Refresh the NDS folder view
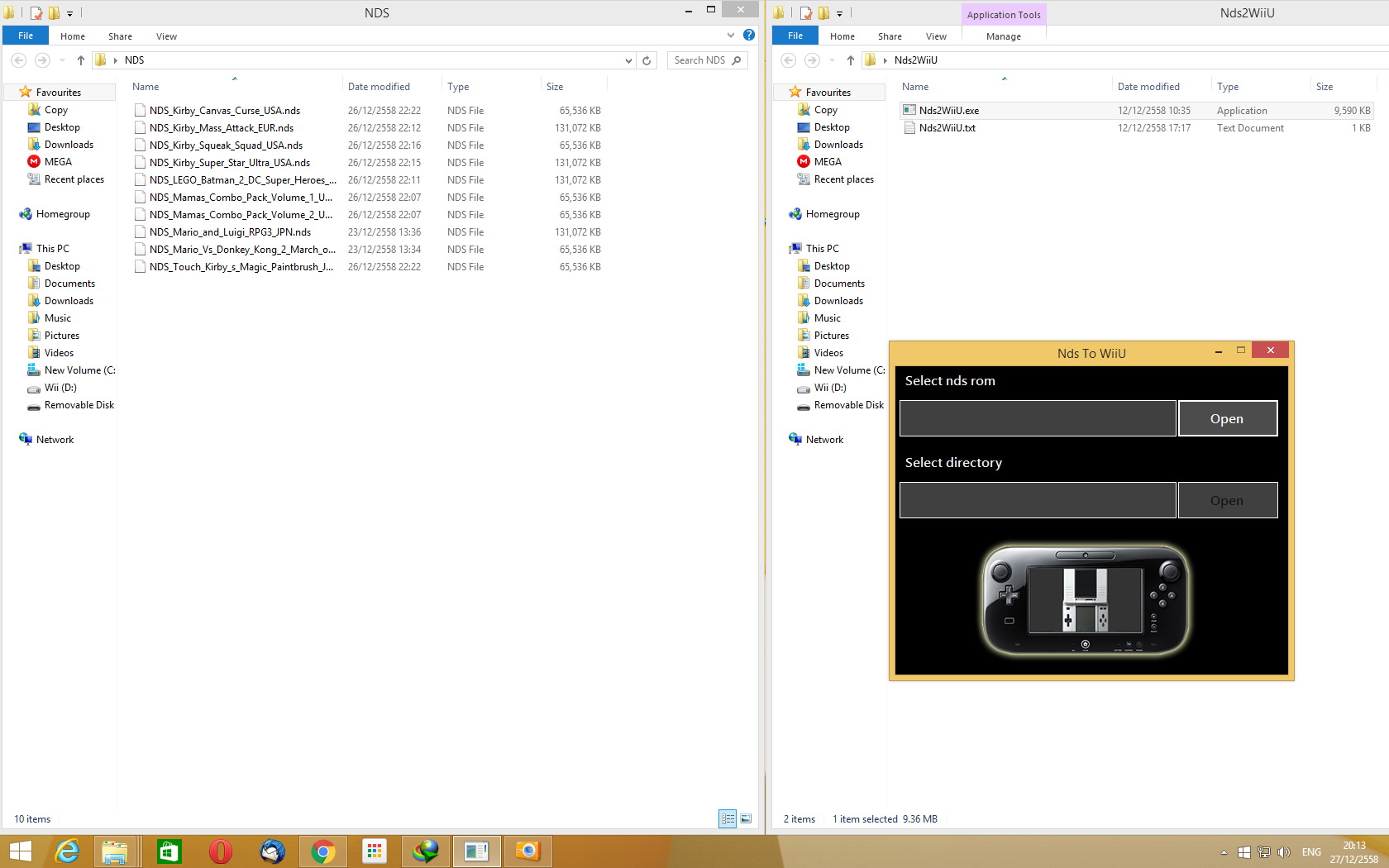 pos(647,60)
